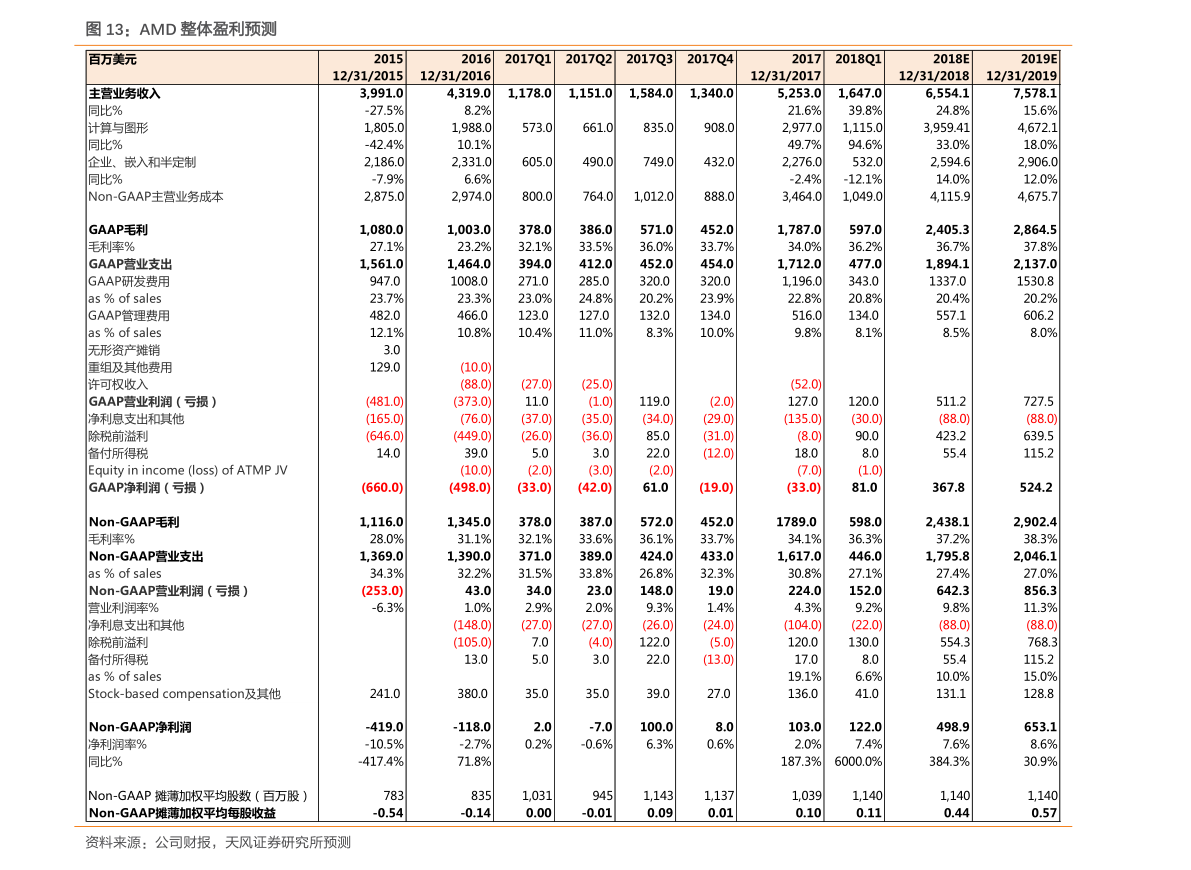Click the Equity in income (loss) of ATMP JV label
This screenshot has height=870, width=1191.
(188, 470)
